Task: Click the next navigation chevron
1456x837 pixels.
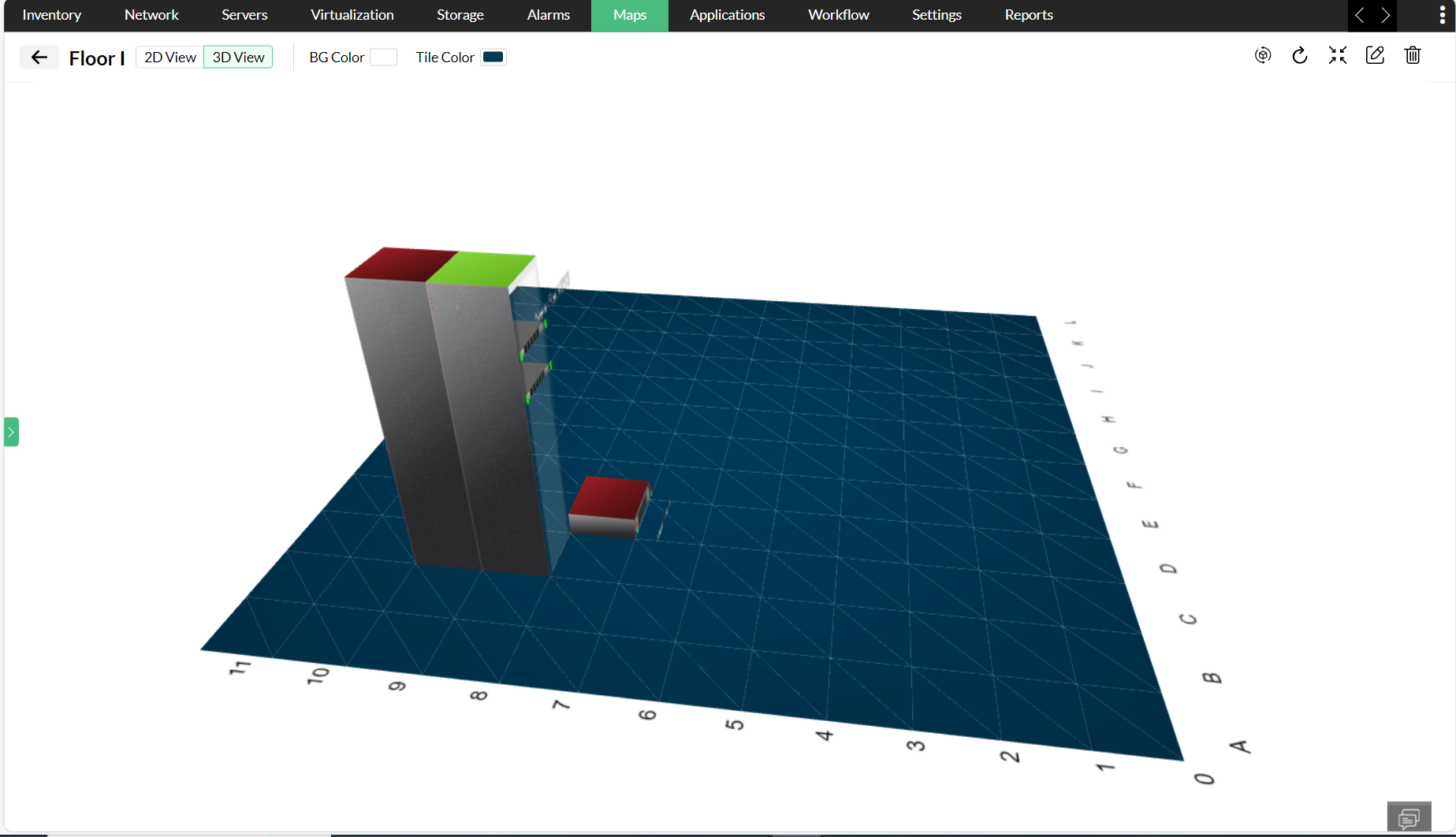Action: click(1386, 15)
